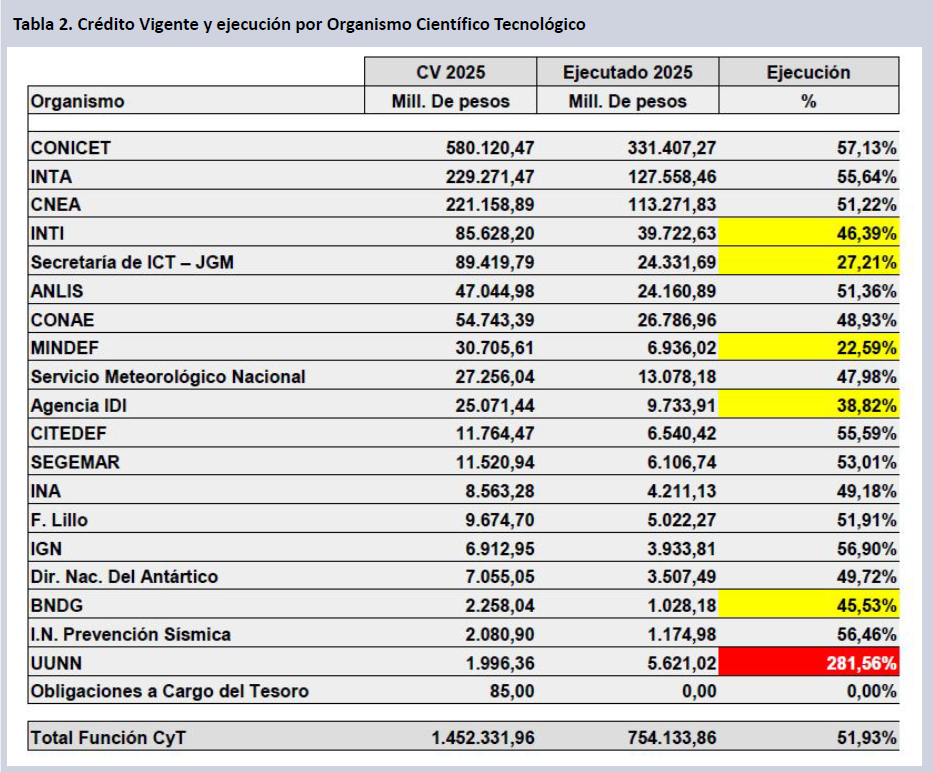The image size is (933, 772).
Task: Click the red 281,56% cell for UUNN
Action: (x=809, y=662)
